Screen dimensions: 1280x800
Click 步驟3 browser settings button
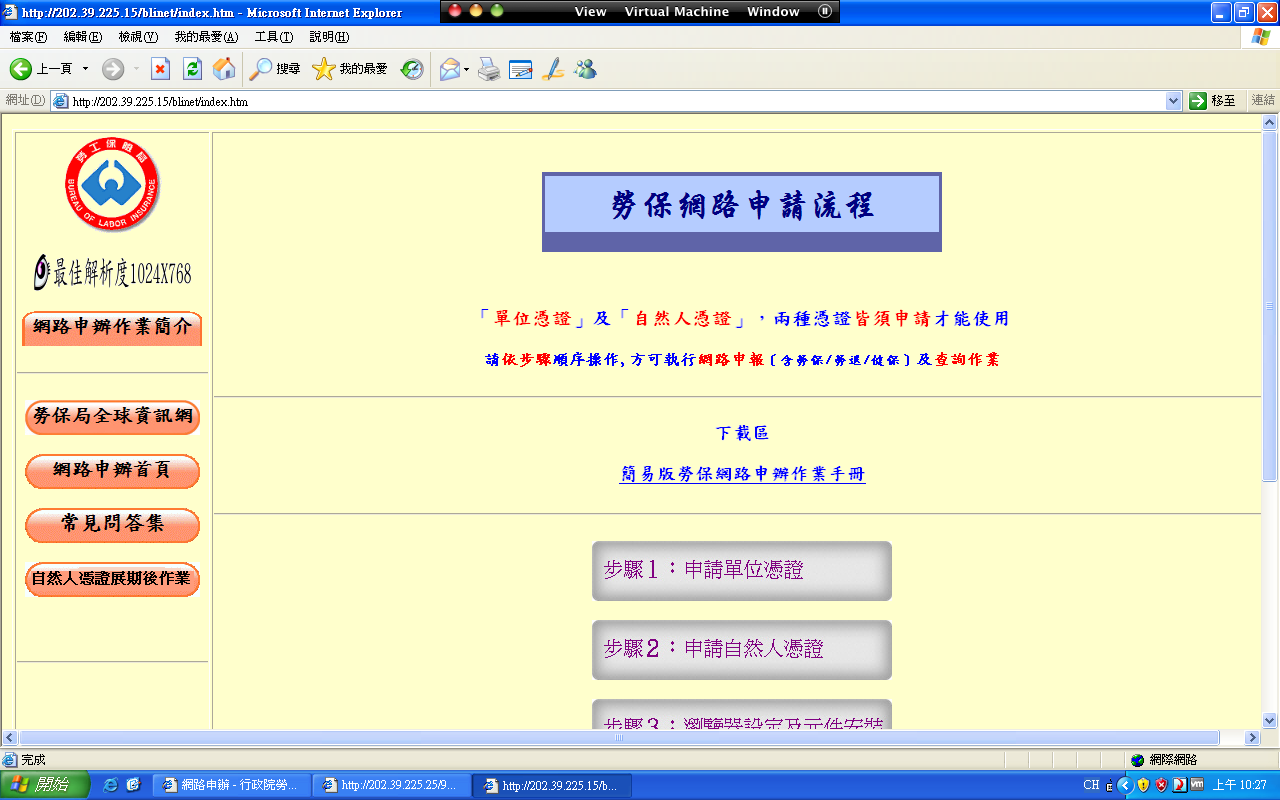click(x=742, y=715)
